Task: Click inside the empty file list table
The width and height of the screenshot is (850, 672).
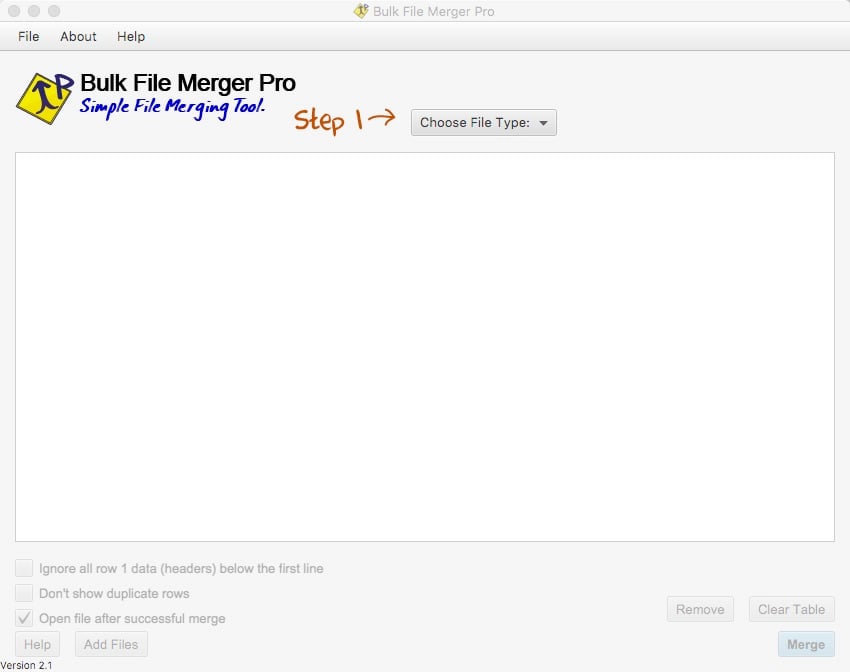Action: (x=424, y=347)
